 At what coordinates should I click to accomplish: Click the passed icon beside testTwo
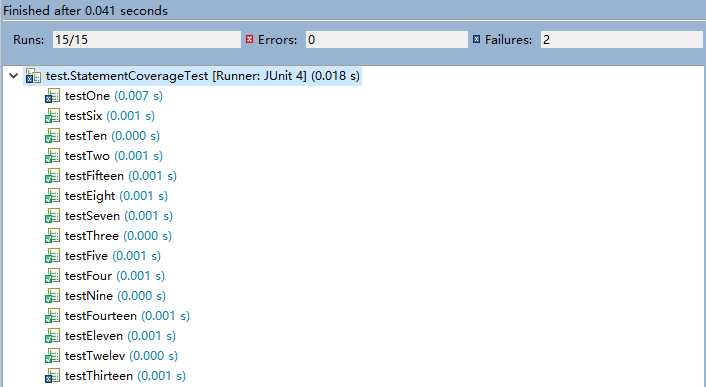click(x=52, y=156)
